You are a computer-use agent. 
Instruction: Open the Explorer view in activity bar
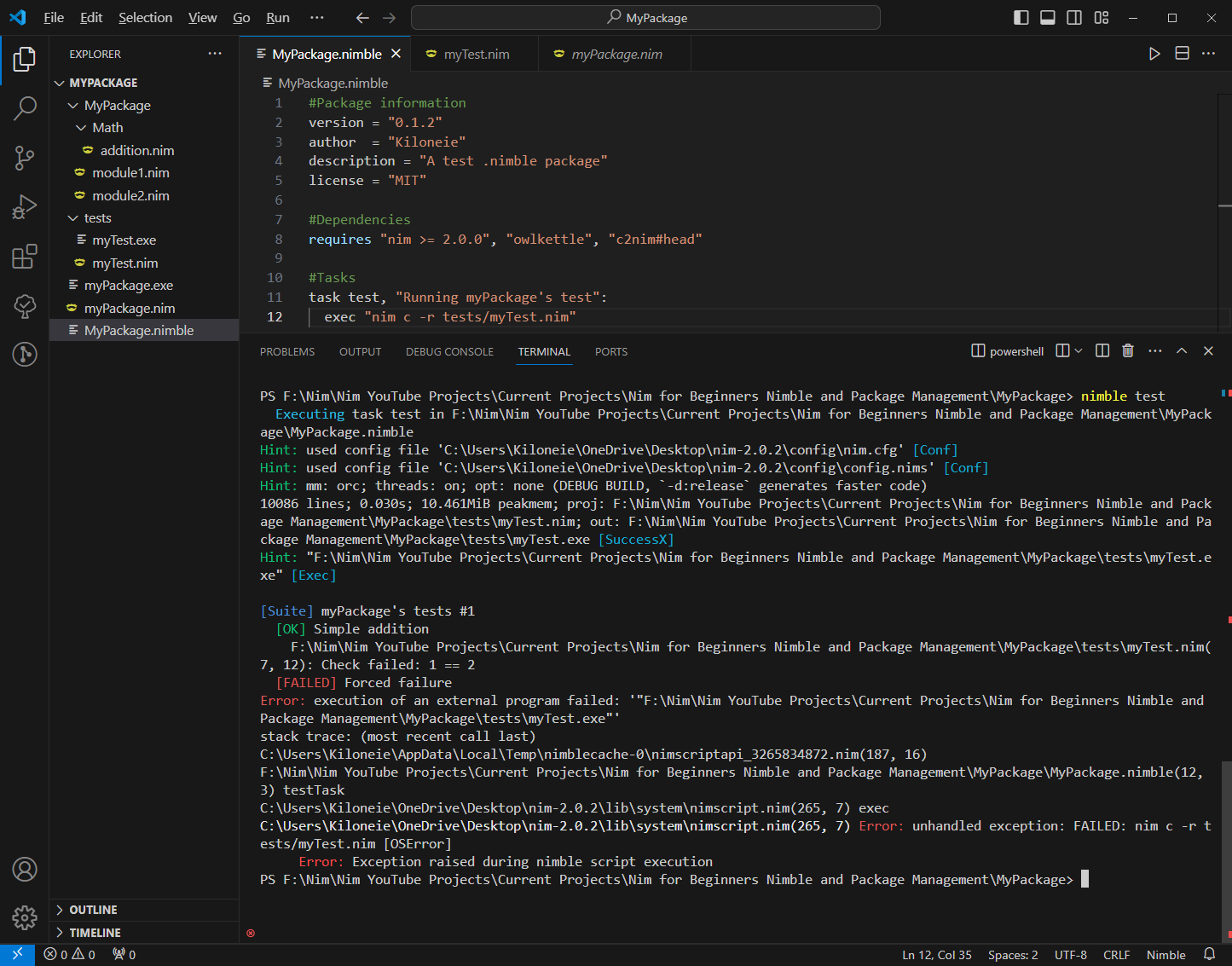pyautogui.click(x=25, y=60)
